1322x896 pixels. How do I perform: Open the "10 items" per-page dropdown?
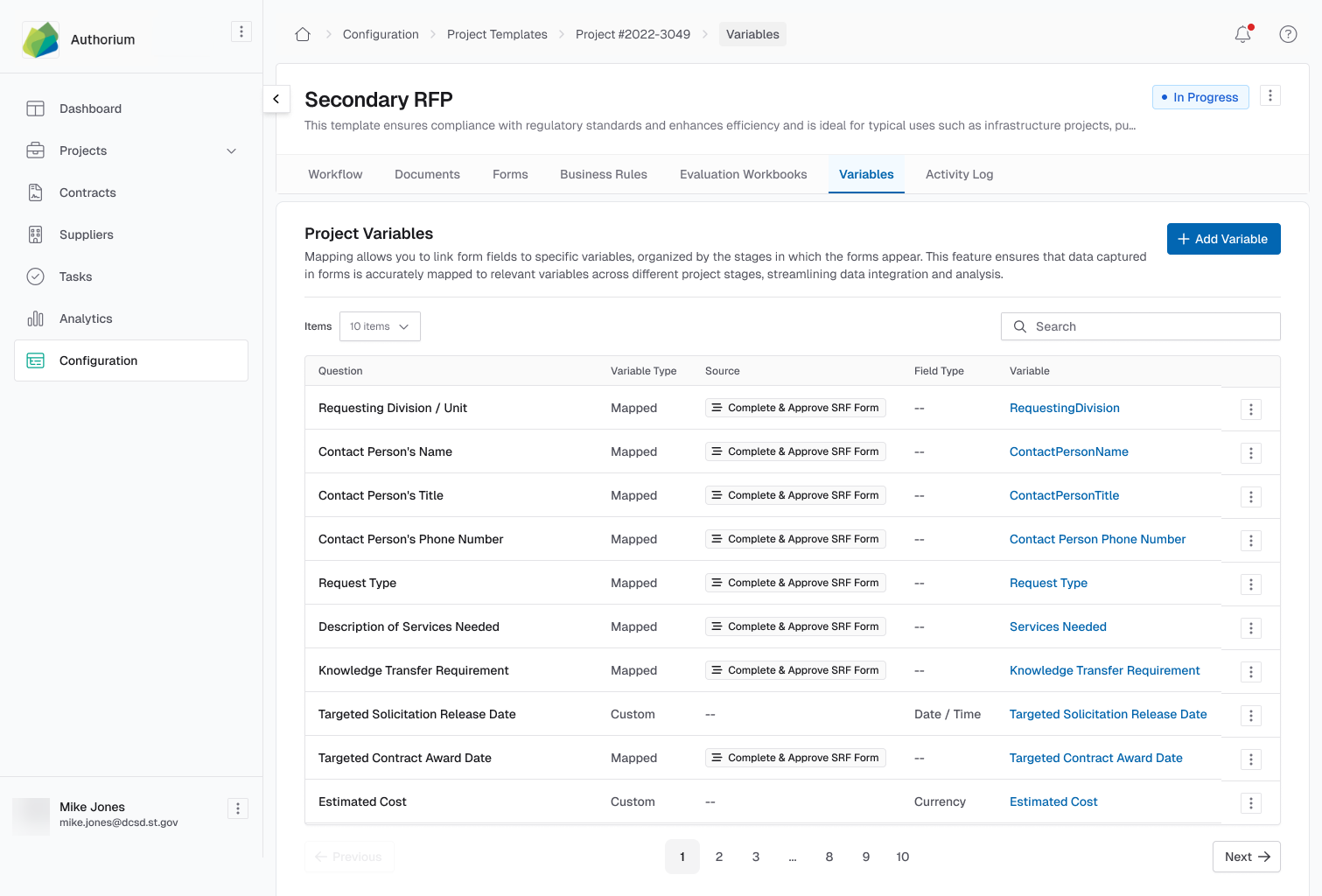pyautogui.click(x=379, y=325)
